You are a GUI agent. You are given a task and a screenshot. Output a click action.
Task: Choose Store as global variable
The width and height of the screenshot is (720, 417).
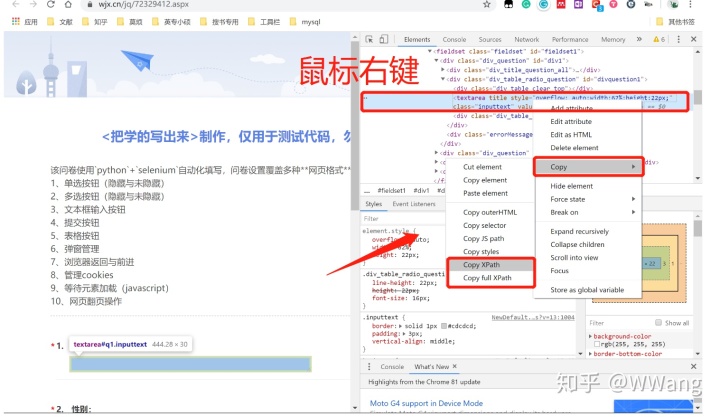588,290
